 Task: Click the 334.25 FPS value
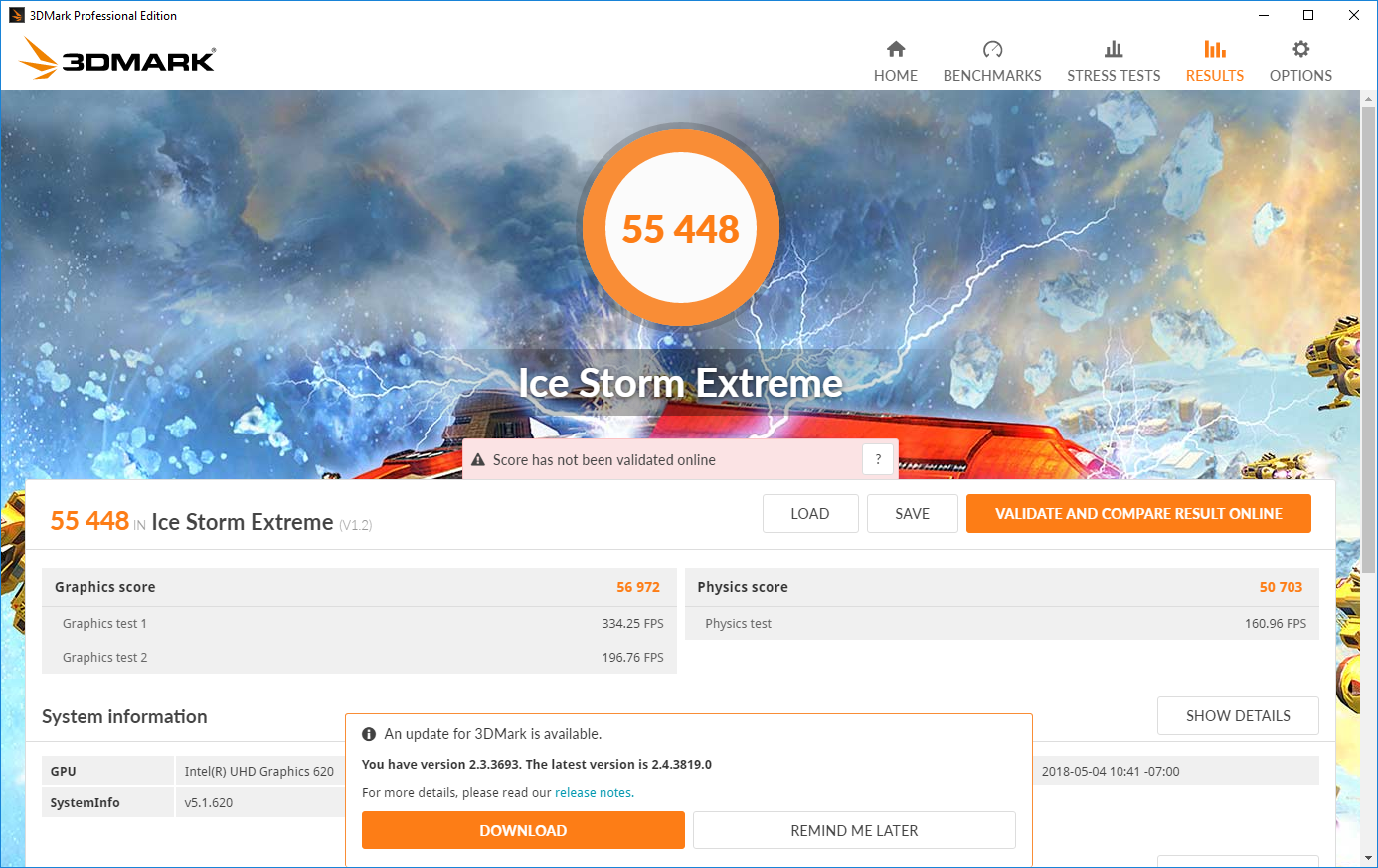click(632, 624)
